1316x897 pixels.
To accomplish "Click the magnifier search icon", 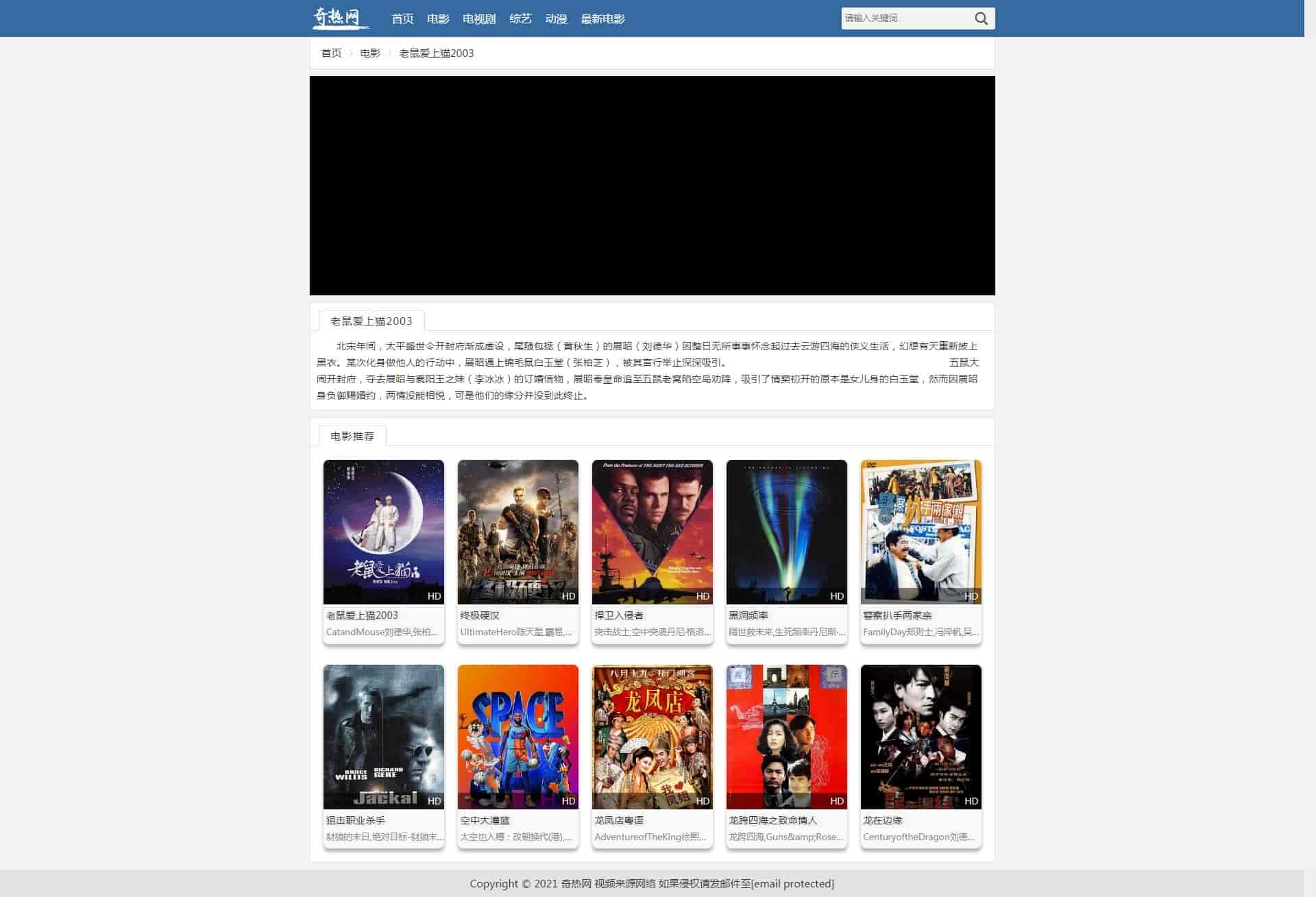I will 981,19.
